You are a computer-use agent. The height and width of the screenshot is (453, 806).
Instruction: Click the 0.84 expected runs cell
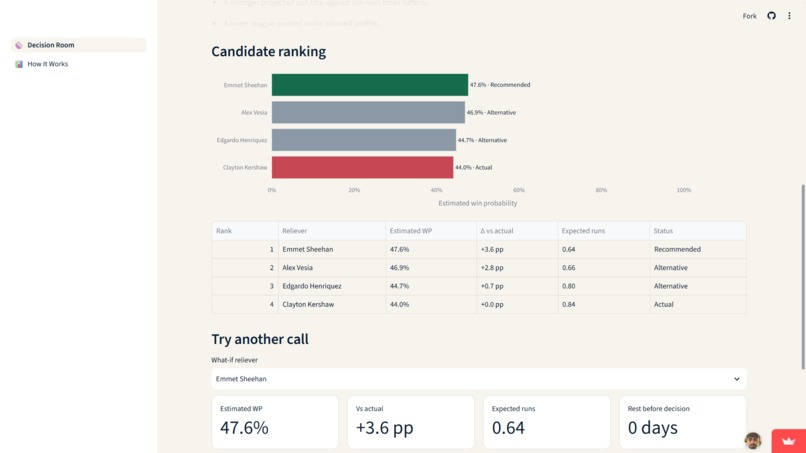[603, 304]
